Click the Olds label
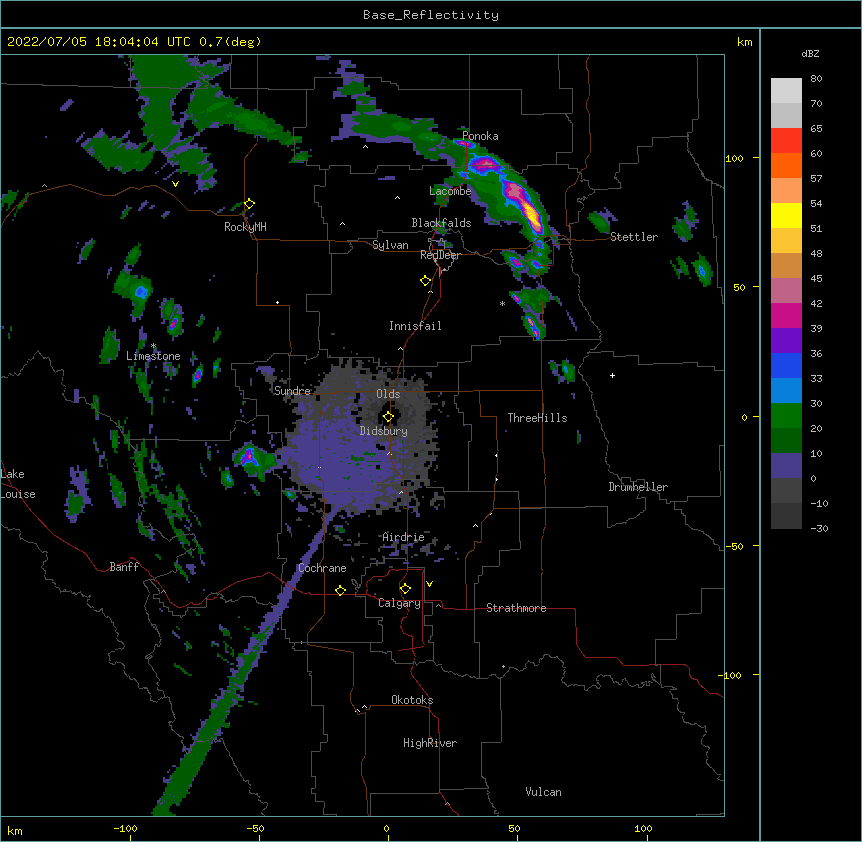862x842 pixels. point(388,394)
